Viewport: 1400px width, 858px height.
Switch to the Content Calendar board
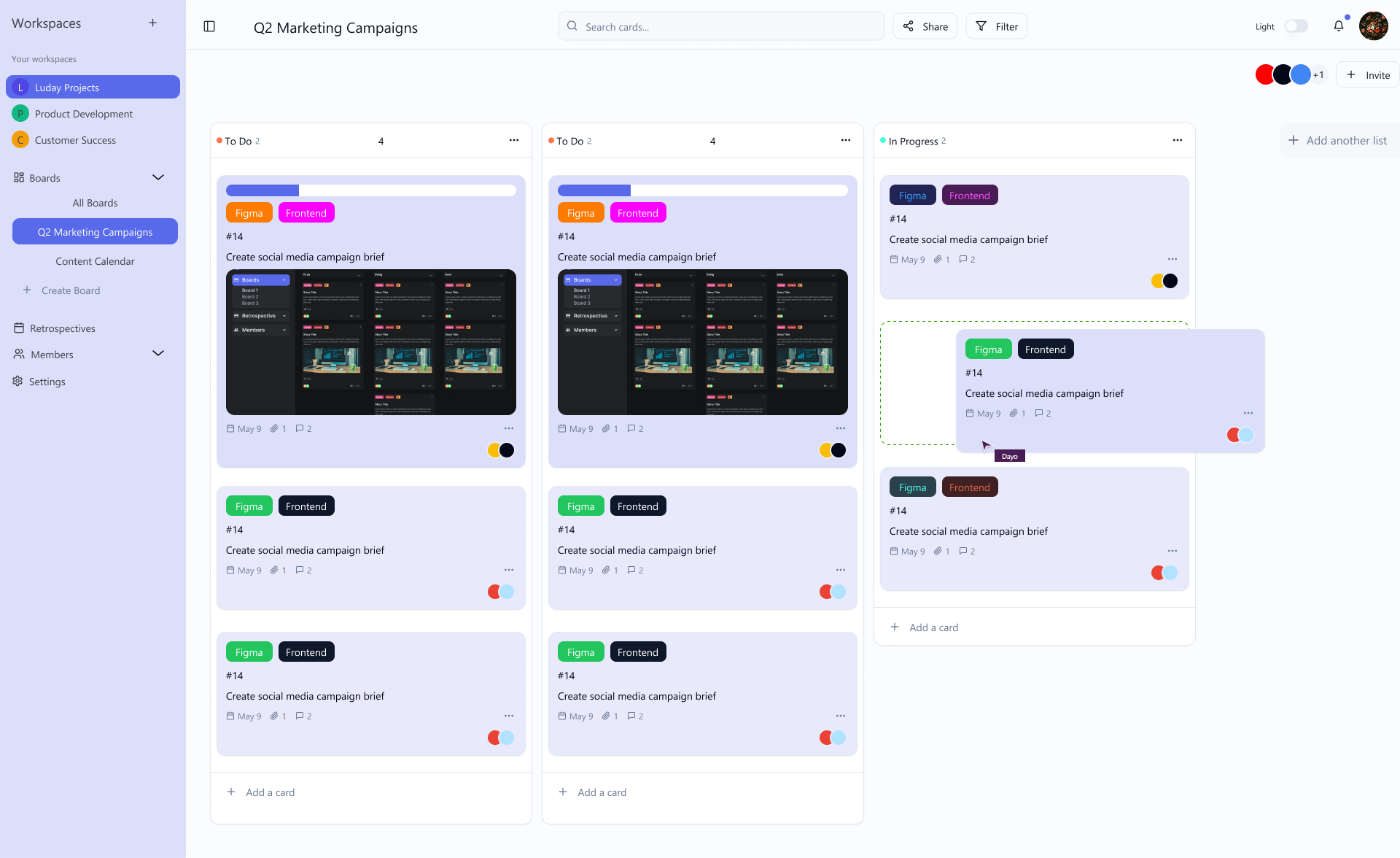click(95, 260)
